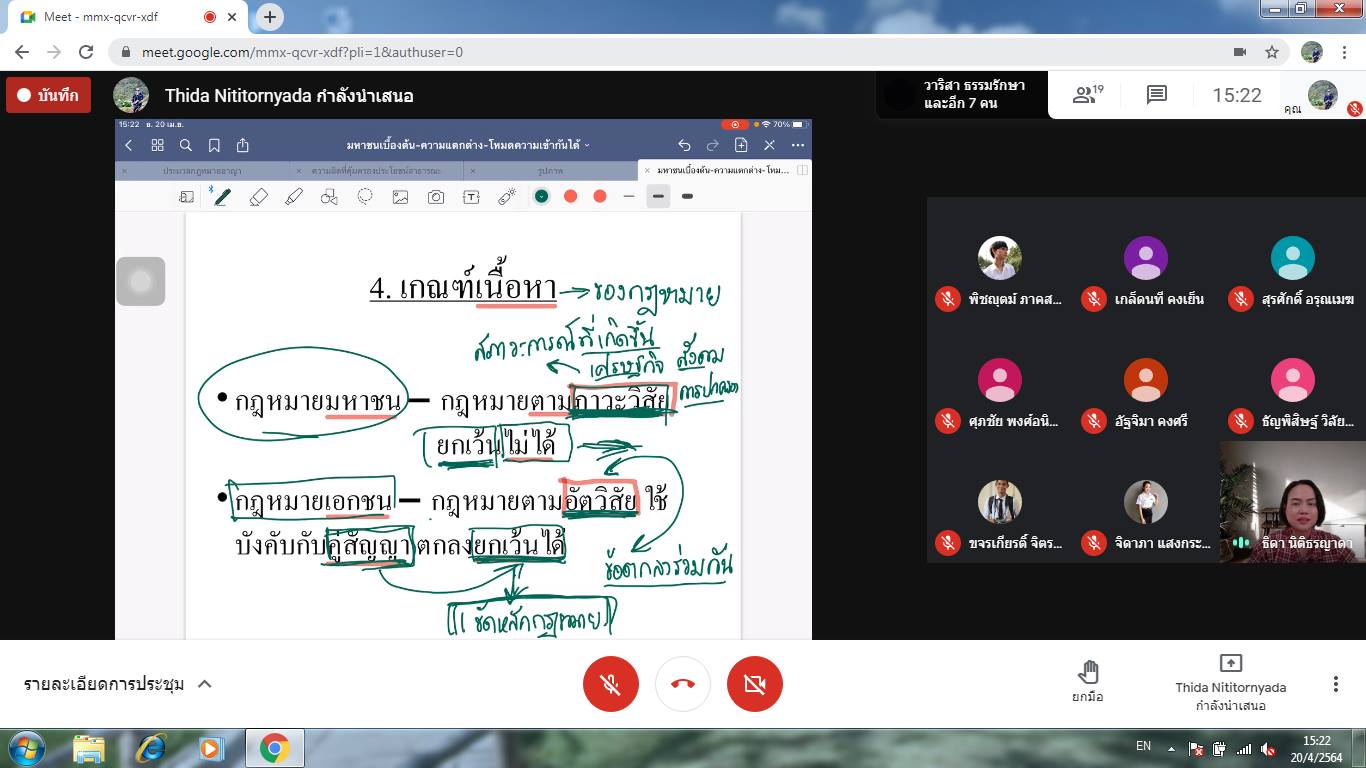The image size is (1366, 768).
Task: Click the camera indicator in address bar
Action: [x=1240, y=52]
